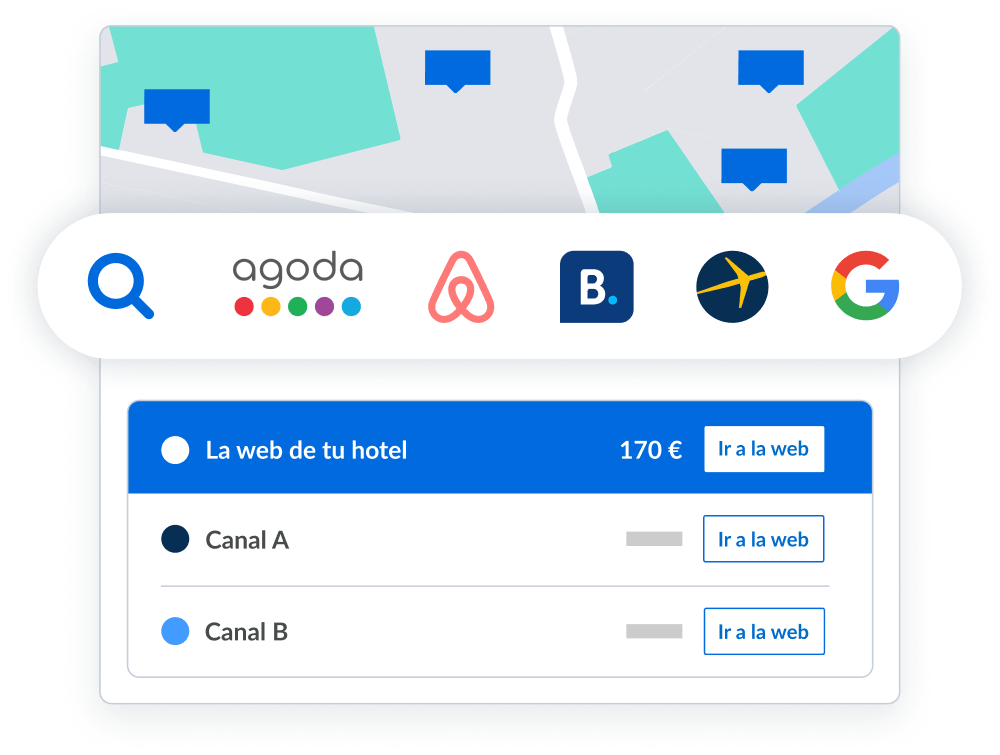1000x755 pixels.
Task: Select the dark navy dot beside Canal A
Action: coord(175,539)
